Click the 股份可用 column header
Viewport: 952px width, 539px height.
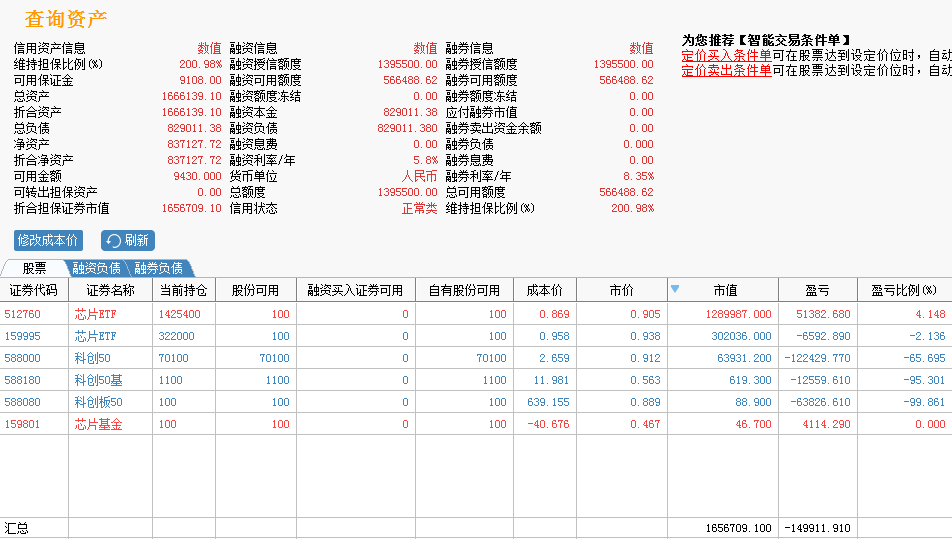click(x=256, y=290)
